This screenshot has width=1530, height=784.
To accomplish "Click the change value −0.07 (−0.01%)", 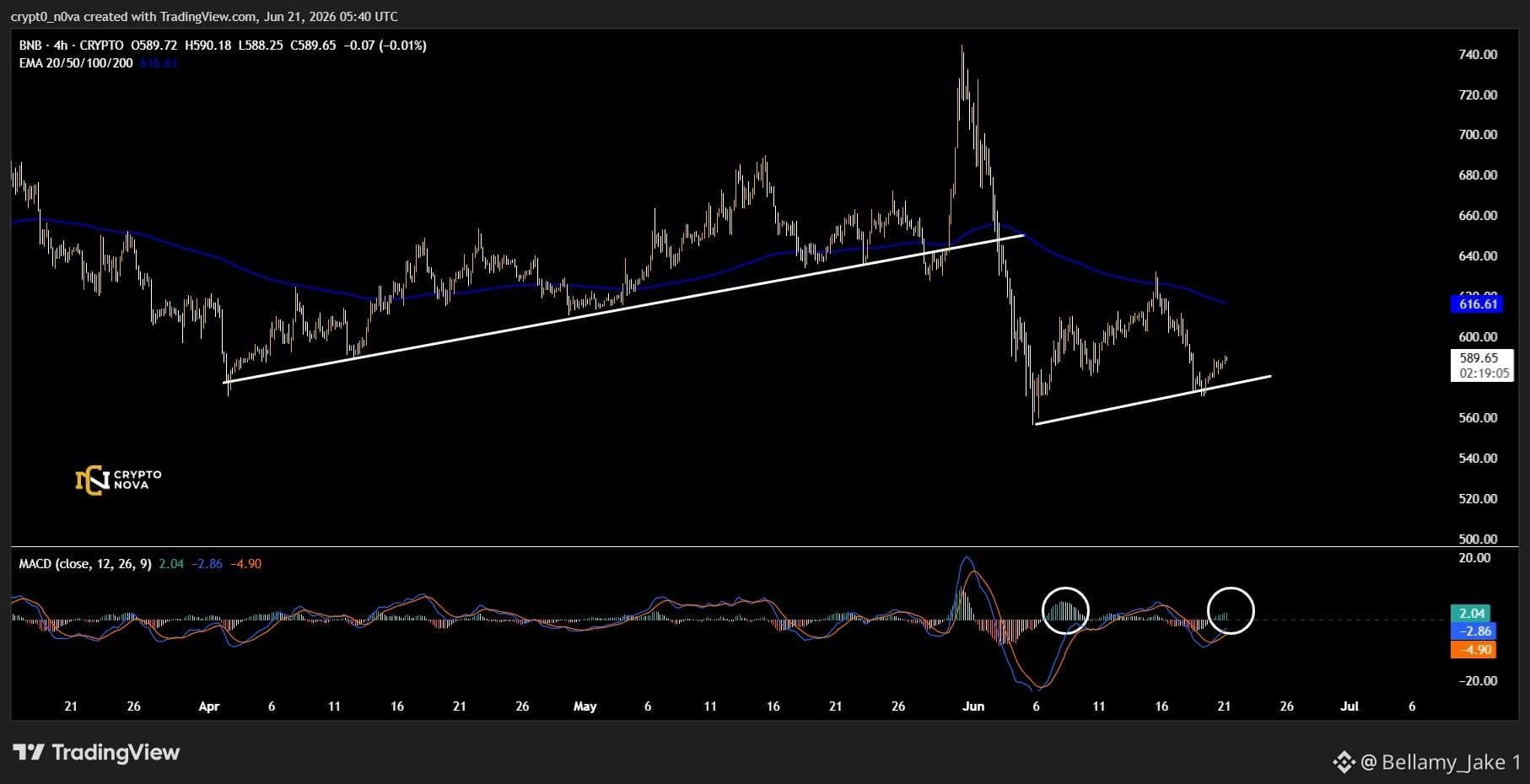I will pos(385,46).
